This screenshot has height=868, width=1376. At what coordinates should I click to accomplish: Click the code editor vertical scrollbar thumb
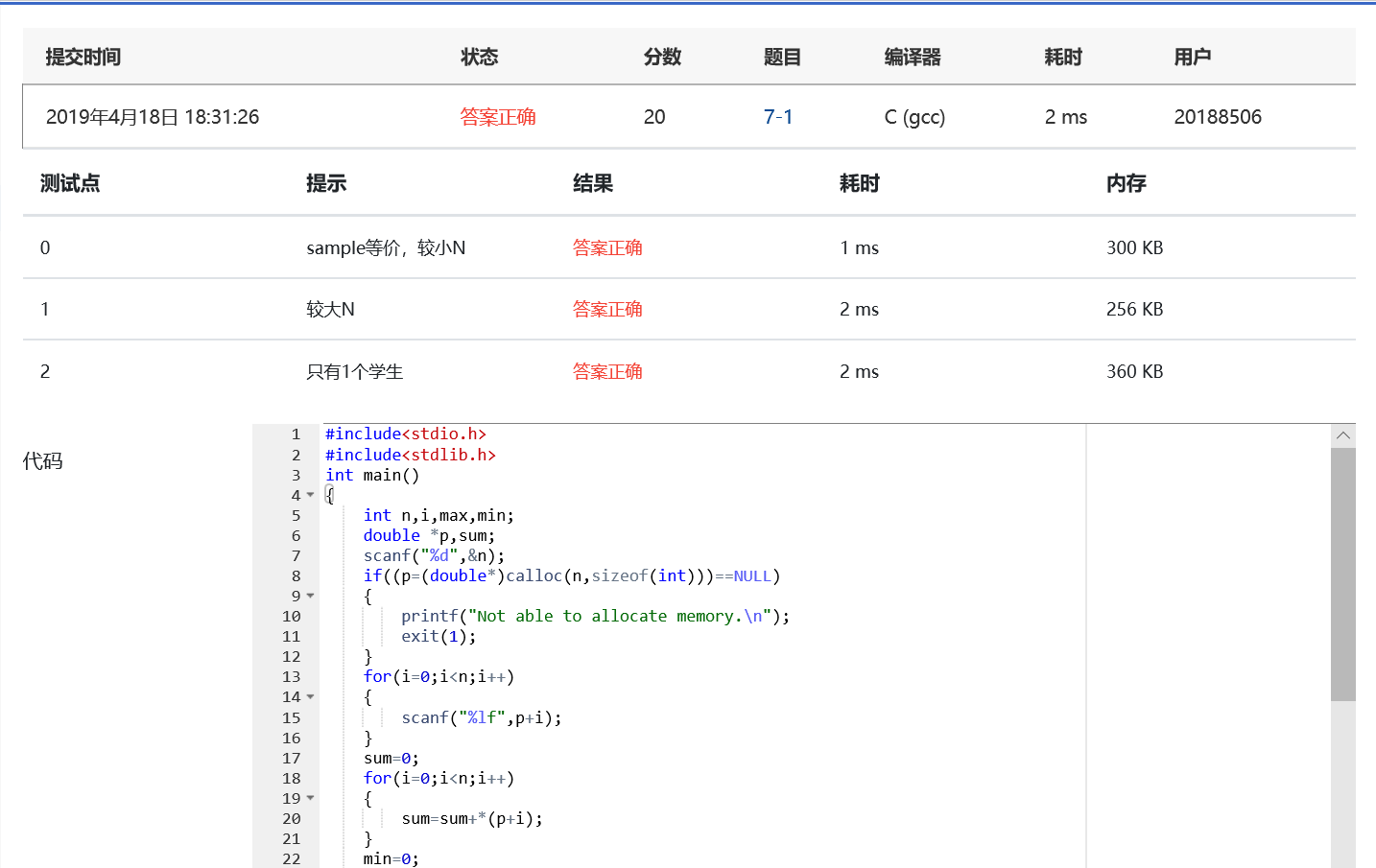1343,574
